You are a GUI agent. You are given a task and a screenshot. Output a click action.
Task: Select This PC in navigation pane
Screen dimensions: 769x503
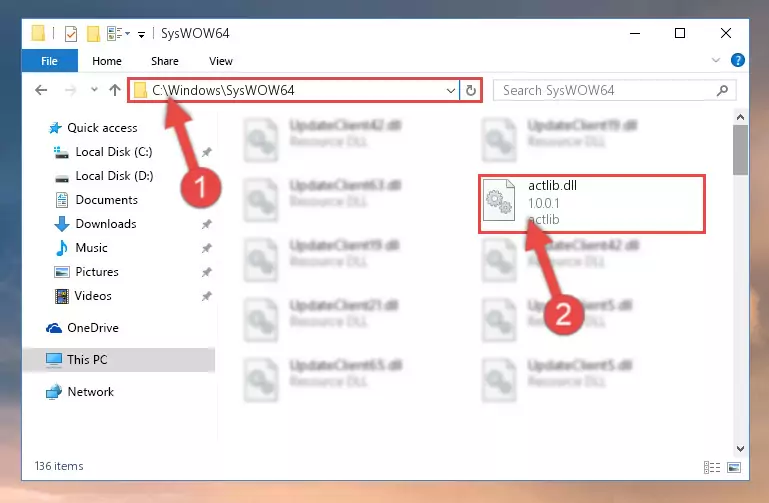tap(119, 360)
